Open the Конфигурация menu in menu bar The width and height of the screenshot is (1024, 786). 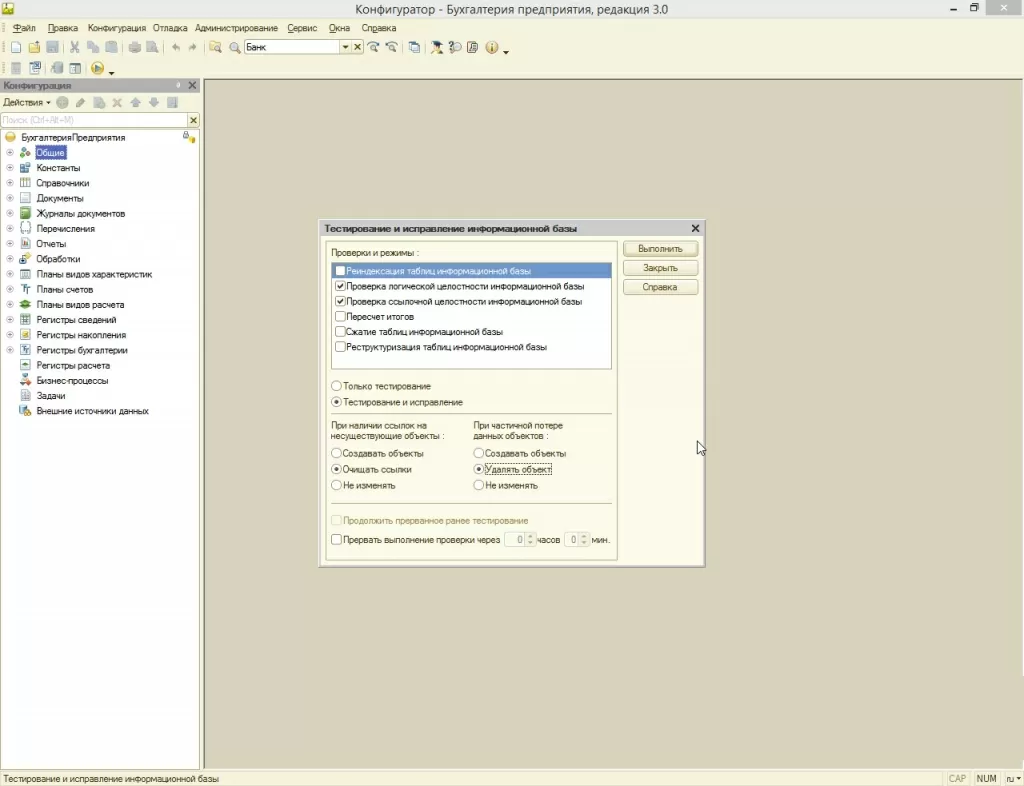click(x=116, y=28)
